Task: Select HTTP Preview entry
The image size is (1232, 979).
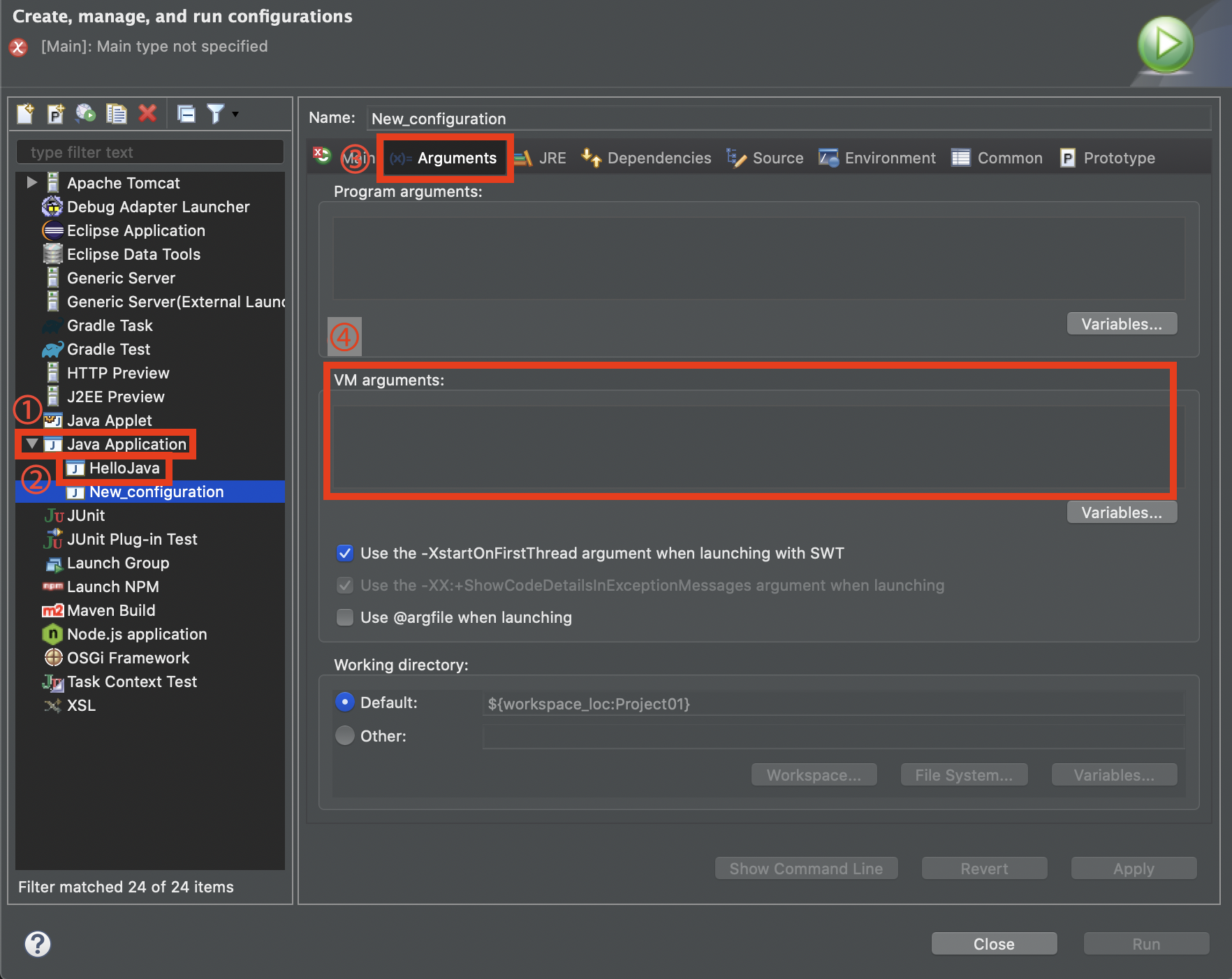Action: pos(118,373)
